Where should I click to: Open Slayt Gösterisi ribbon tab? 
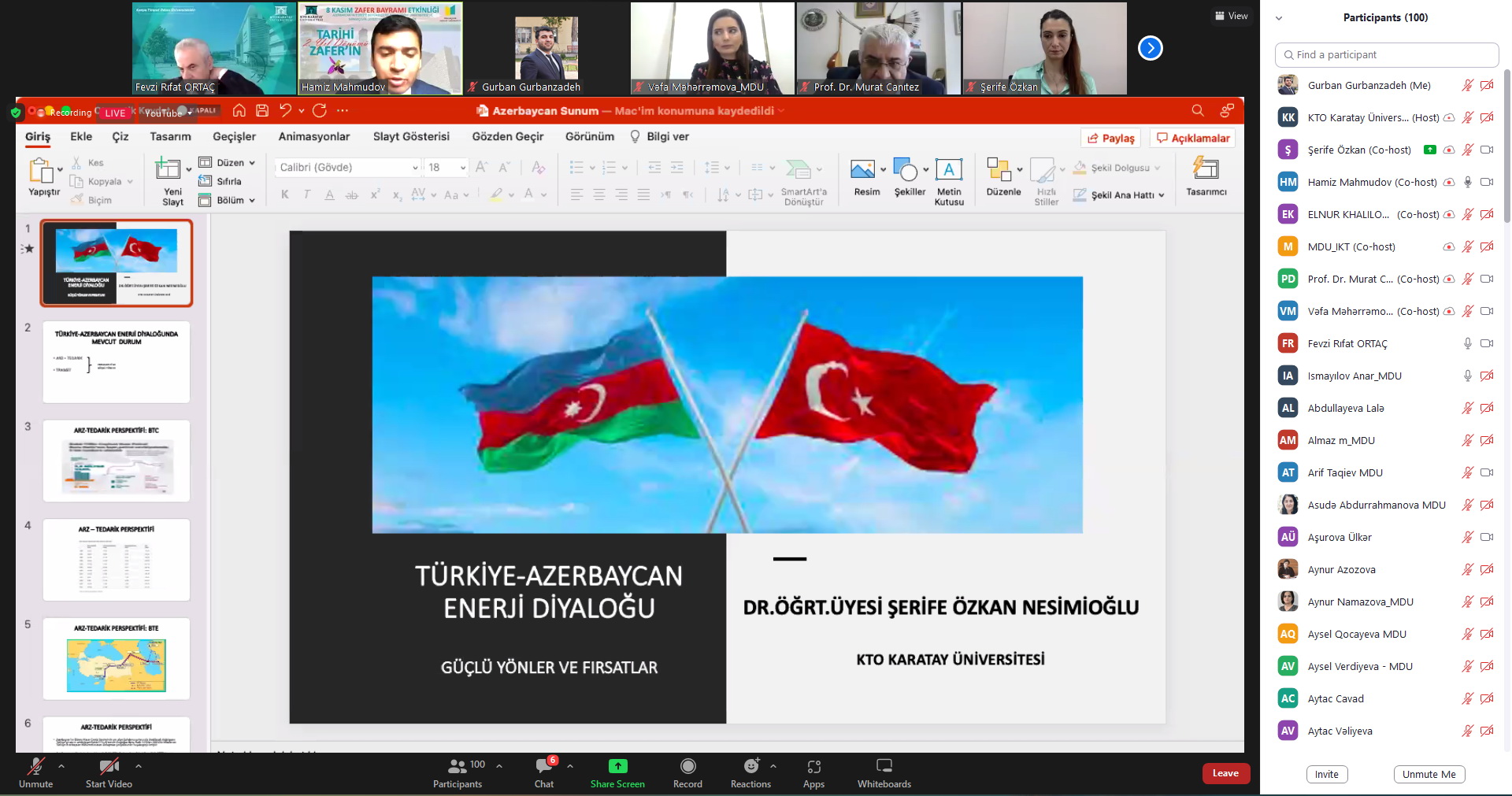(x=411, y=136)
